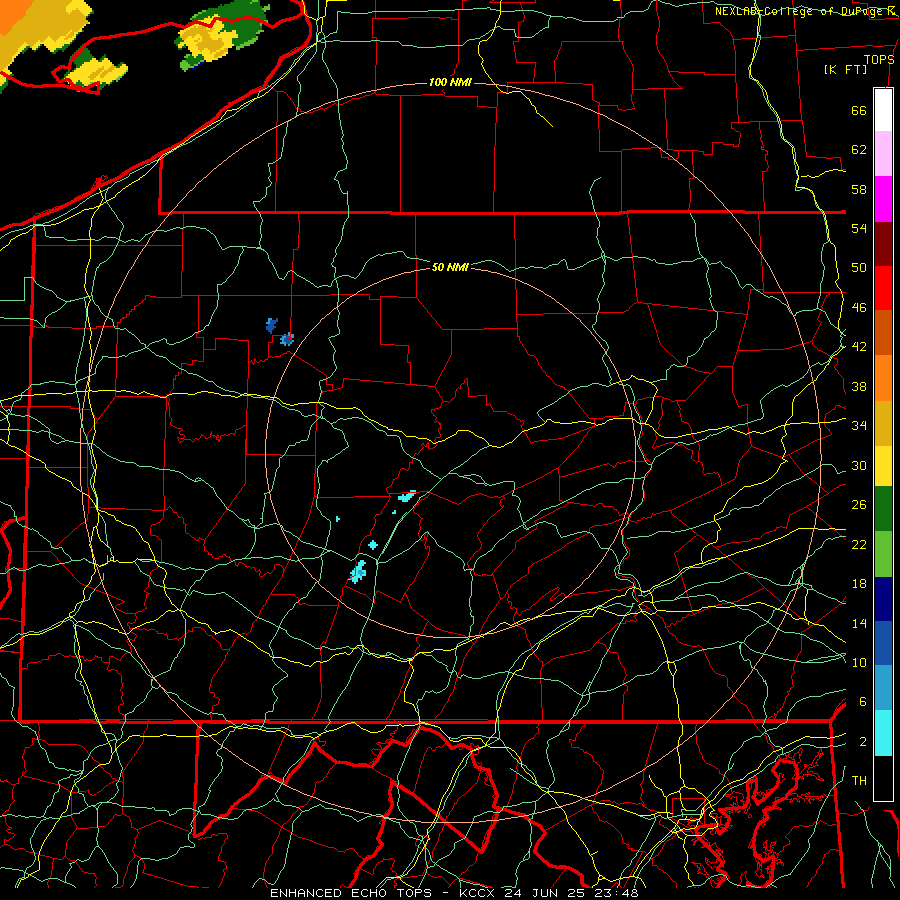Click the Enhanced Echo Tops KCCX timestamp caption
Screen dimensions: 900x900
pos(454,893)
